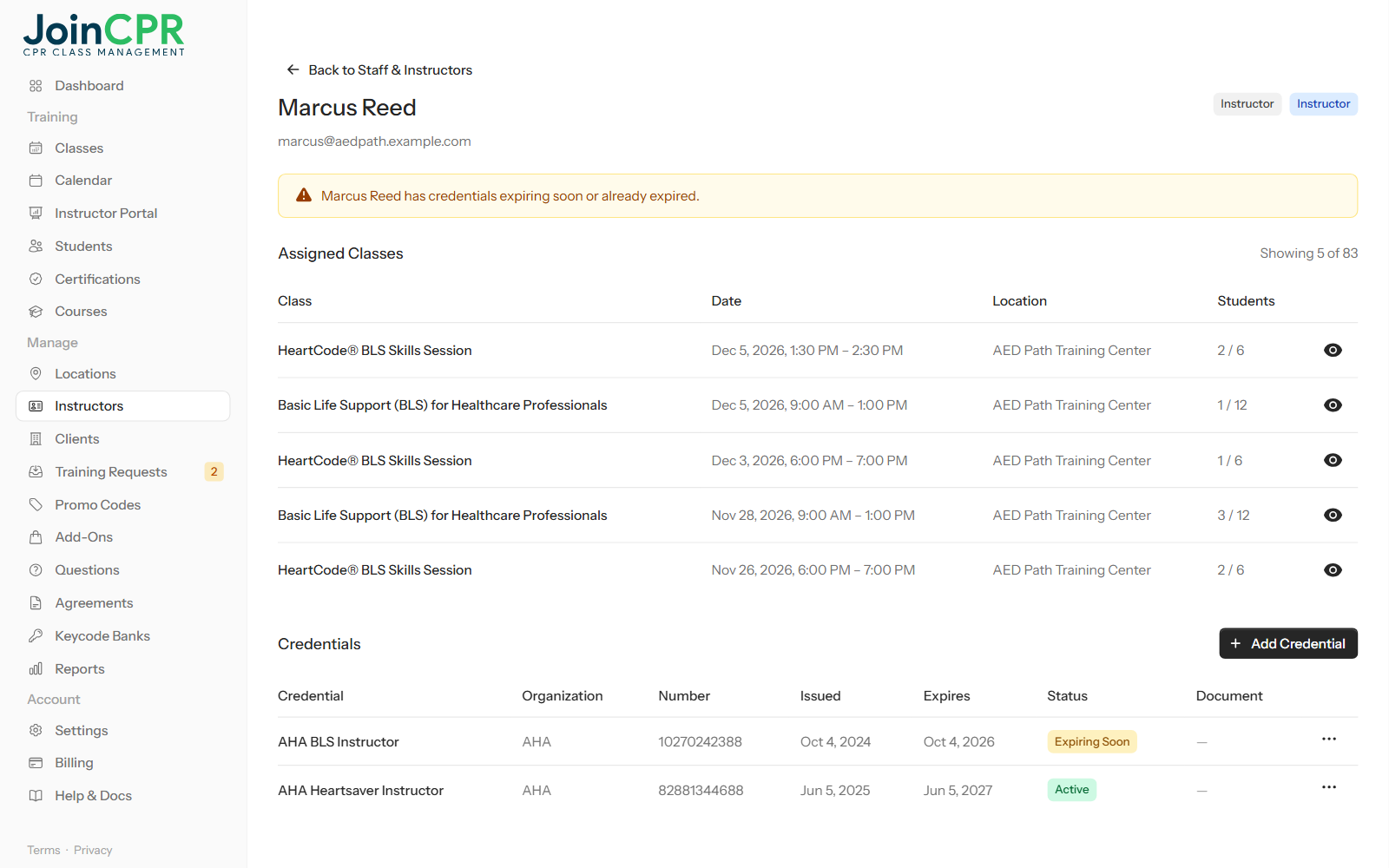Click the Agreements document icon
The width and height of the screenshot is (1389, 868).
pos(36,603)
